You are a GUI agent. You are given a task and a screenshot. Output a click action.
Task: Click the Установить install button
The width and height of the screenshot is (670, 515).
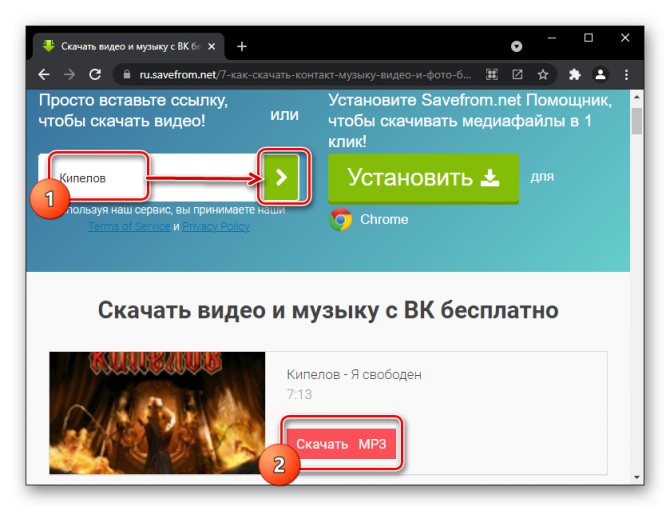[423, 178]
